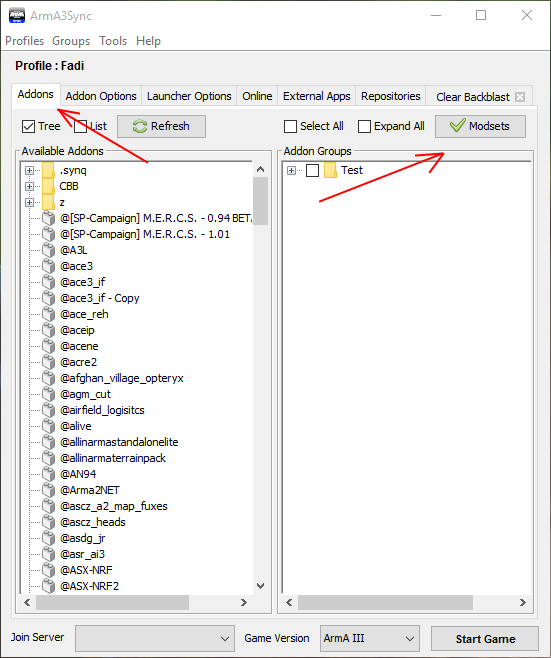Check the Expand All checkbox

[364, 126]
